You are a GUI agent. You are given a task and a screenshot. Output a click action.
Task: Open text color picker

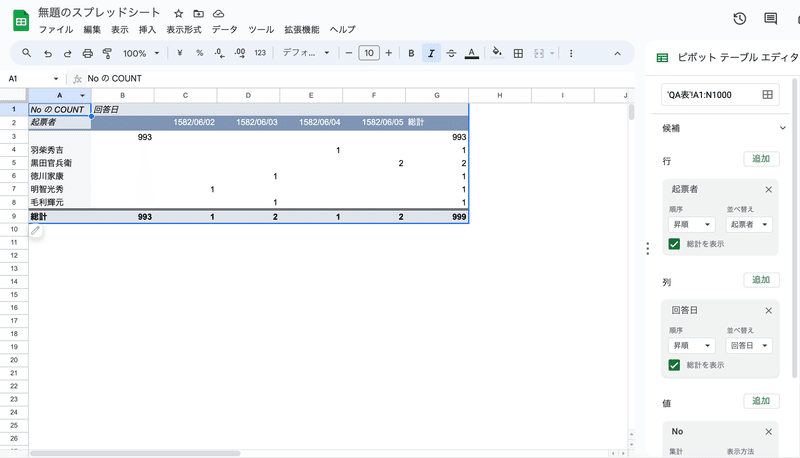pos(472,53)
